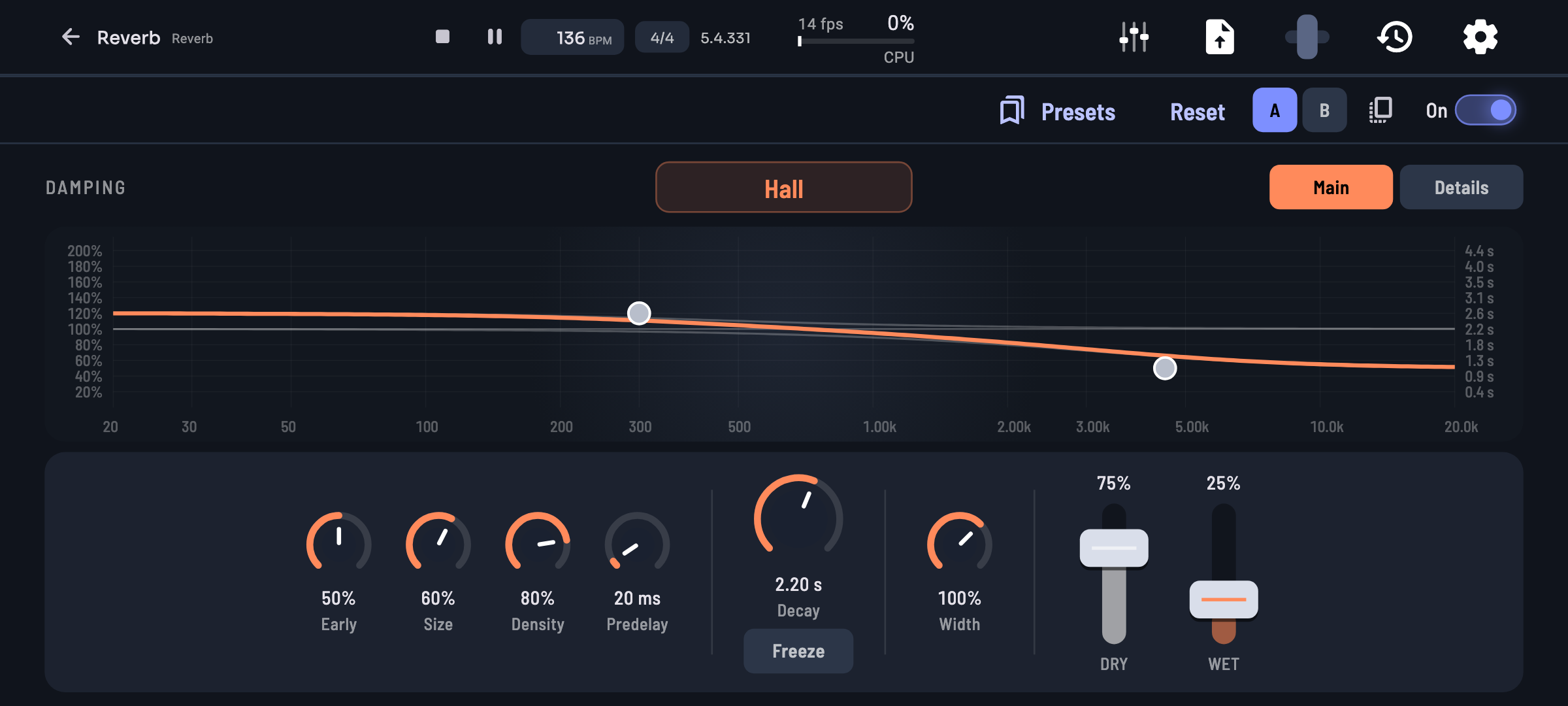
Task: Click the Presets bookmark icon
Action: point(1012,110)
